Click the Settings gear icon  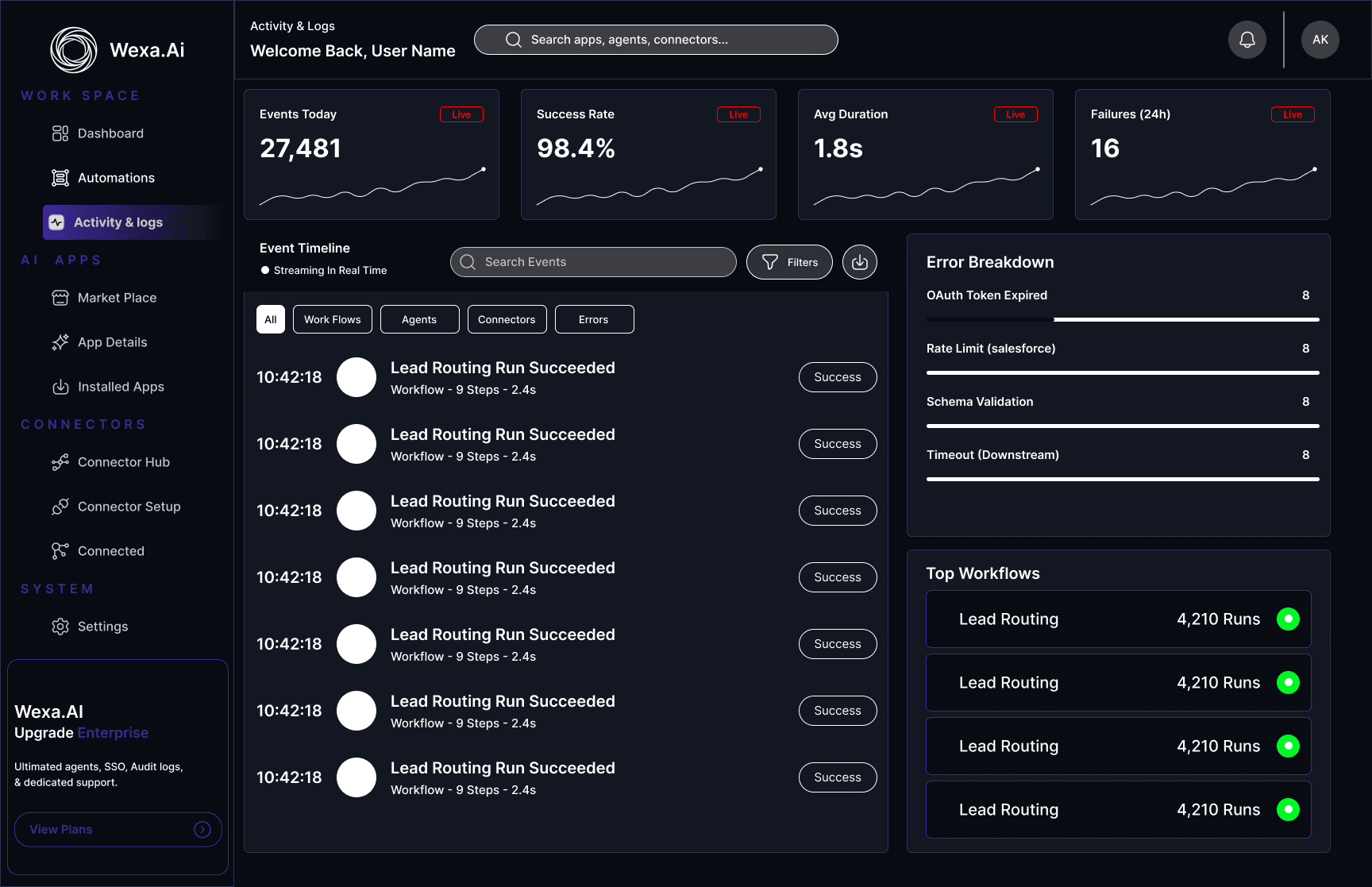pos(60,627)
